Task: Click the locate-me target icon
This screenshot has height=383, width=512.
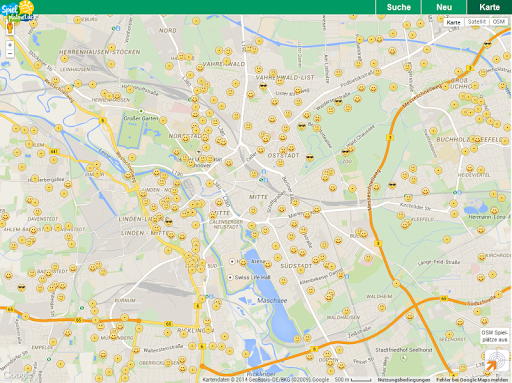Action: [496, 361]
